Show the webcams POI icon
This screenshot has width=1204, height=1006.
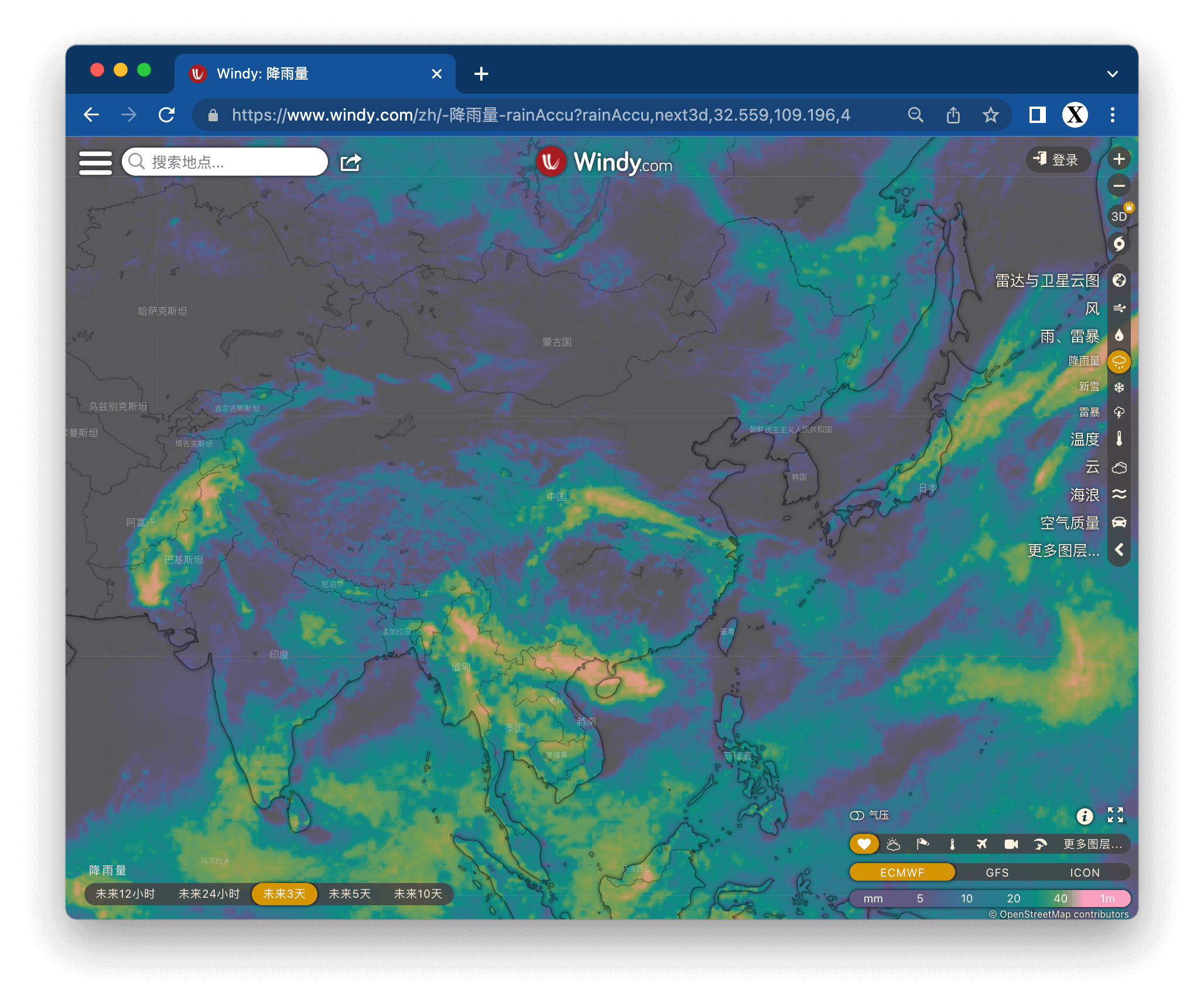[1011, 844]
